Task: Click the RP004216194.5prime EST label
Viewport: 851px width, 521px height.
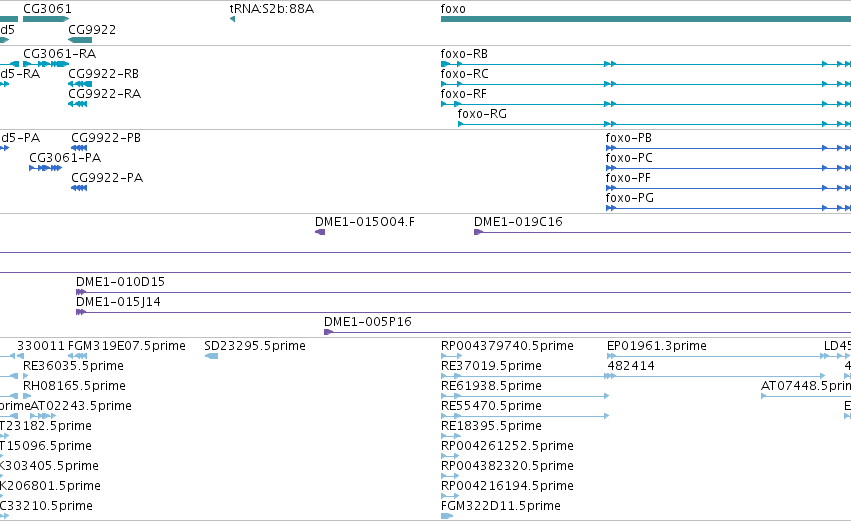Action: point(507,487)
